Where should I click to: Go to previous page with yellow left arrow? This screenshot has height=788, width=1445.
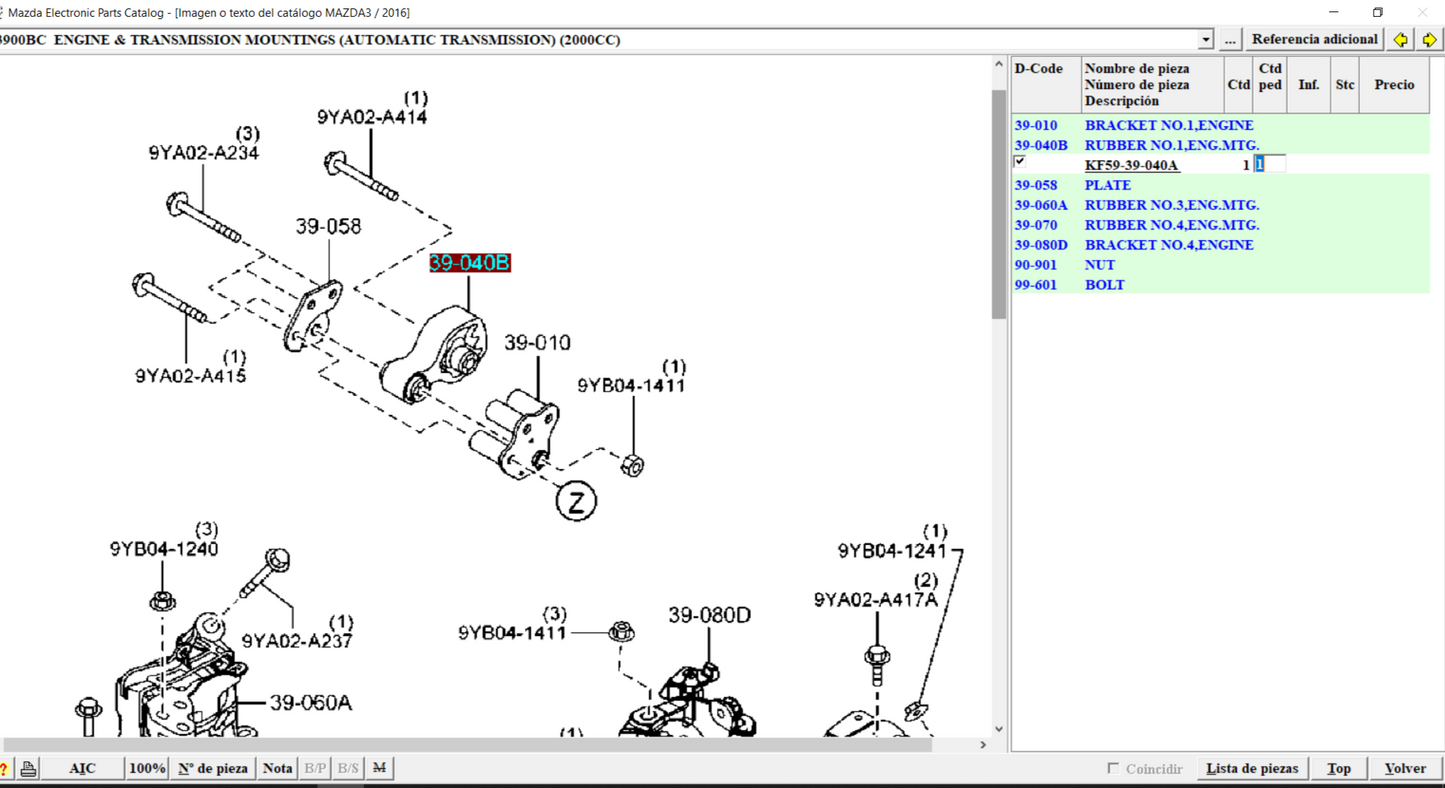coord(1401,40)
